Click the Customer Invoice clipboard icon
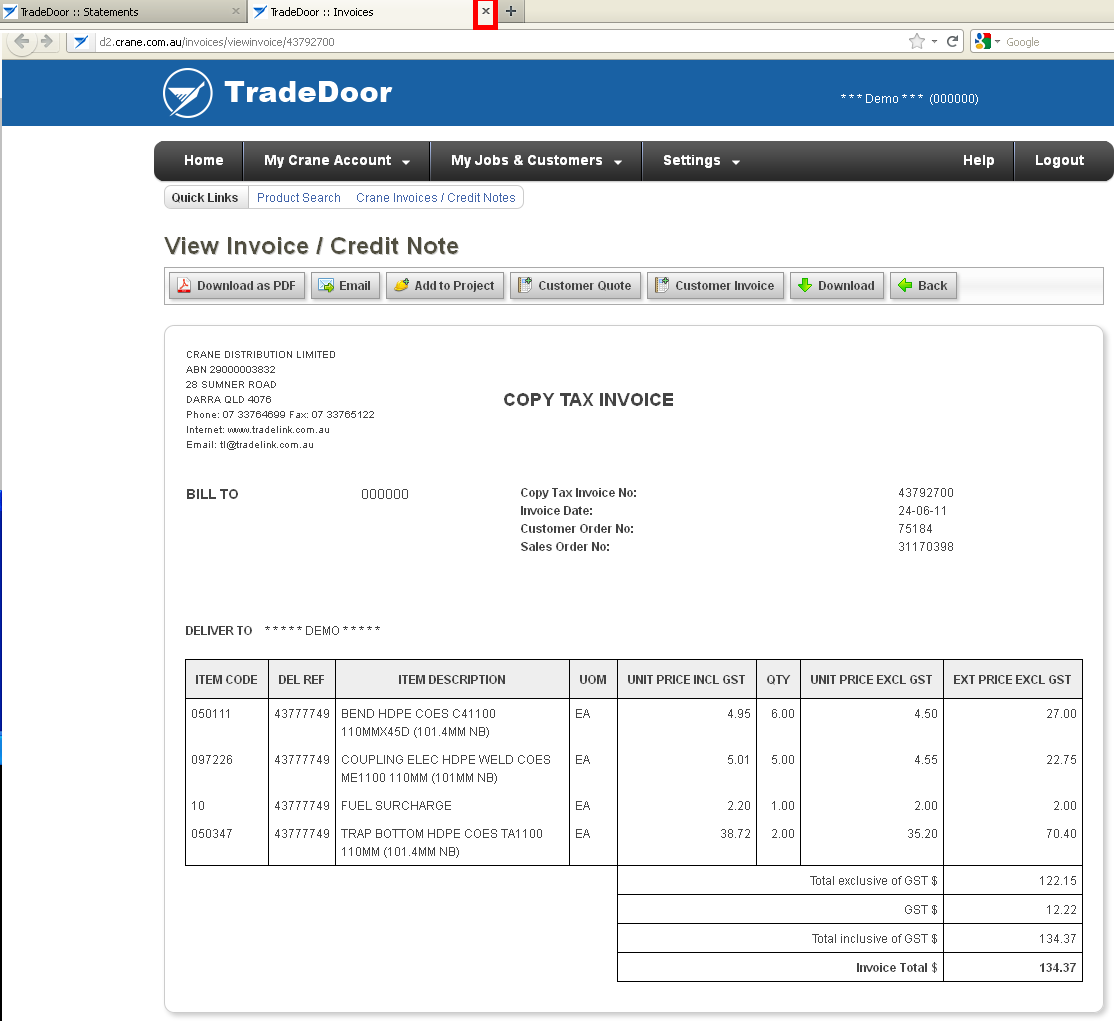 662,285
